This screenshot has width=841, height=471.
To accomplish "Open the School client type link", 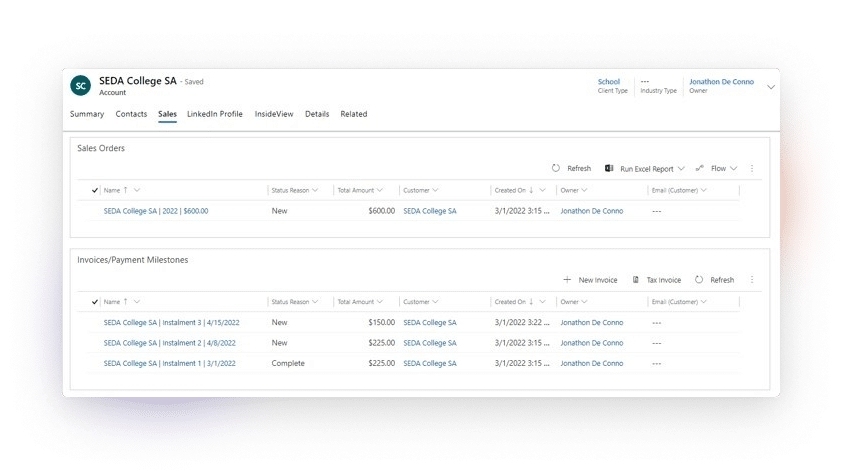I will [609, 82].
